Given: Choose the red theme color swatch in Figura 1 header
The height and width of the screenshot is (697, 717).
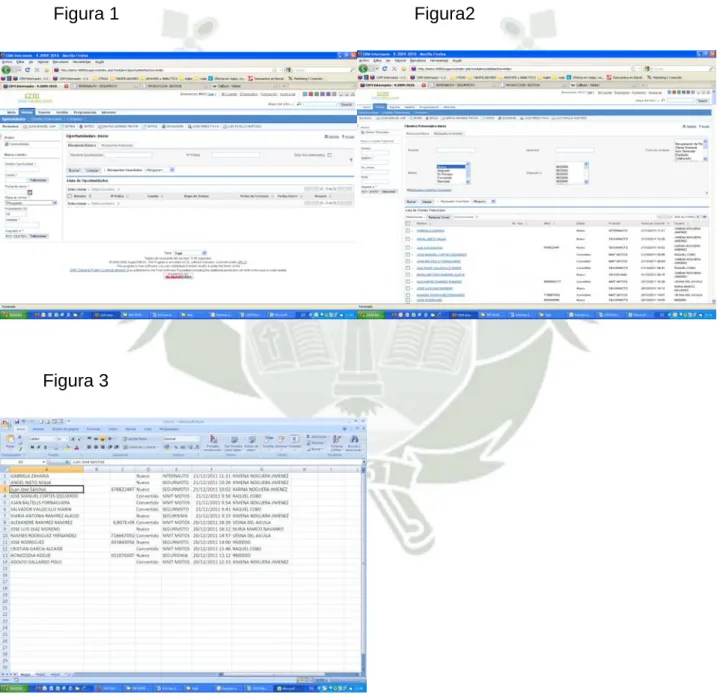Looking at the screenshot, I should point(311,94).
